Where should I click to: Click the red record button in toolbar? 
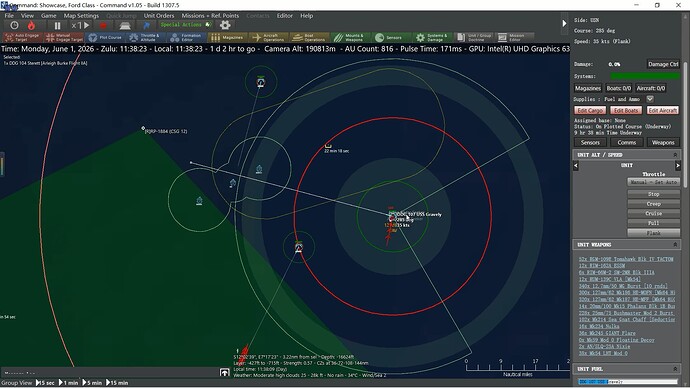(103, 26)
